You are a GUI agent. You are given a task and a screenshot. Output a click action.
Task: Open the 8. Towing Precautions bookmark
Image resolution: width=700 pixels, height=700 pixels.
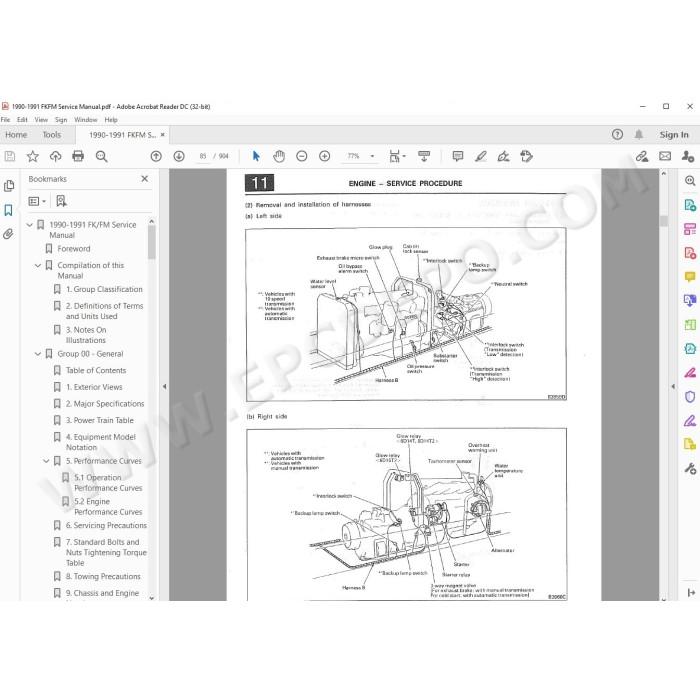pos(103,577)
